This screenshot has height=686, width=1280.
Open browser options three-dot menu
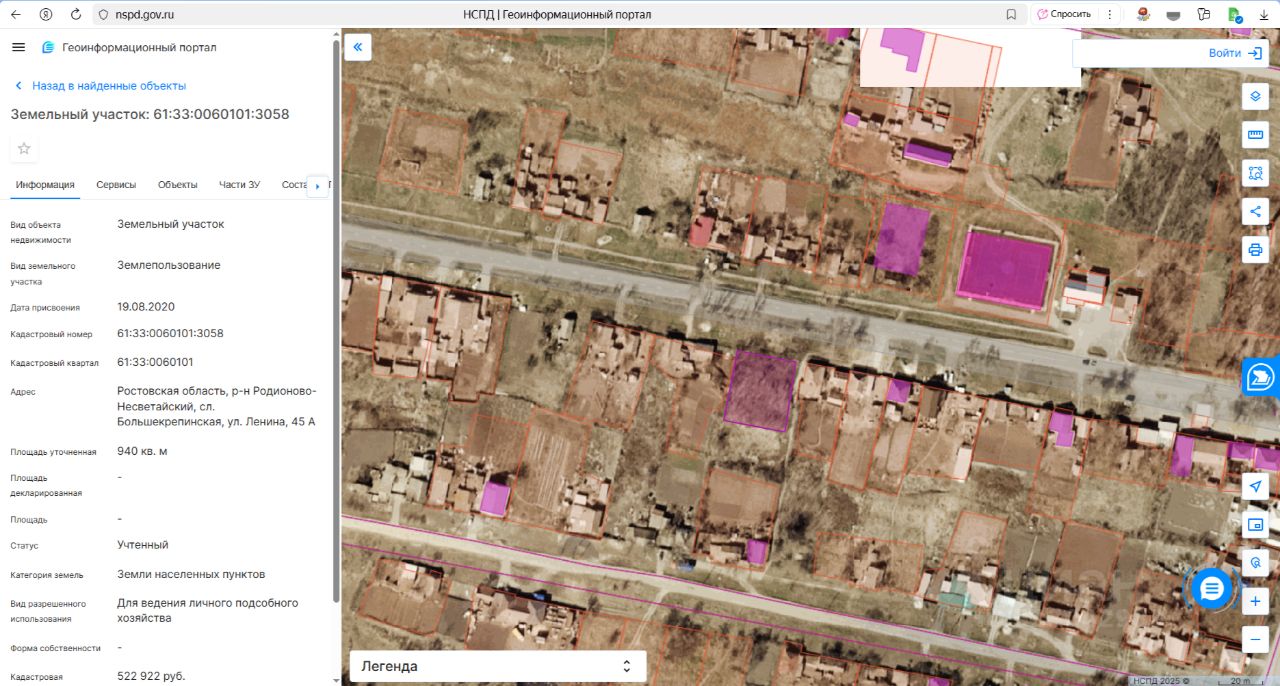[x=1109, y=14]
